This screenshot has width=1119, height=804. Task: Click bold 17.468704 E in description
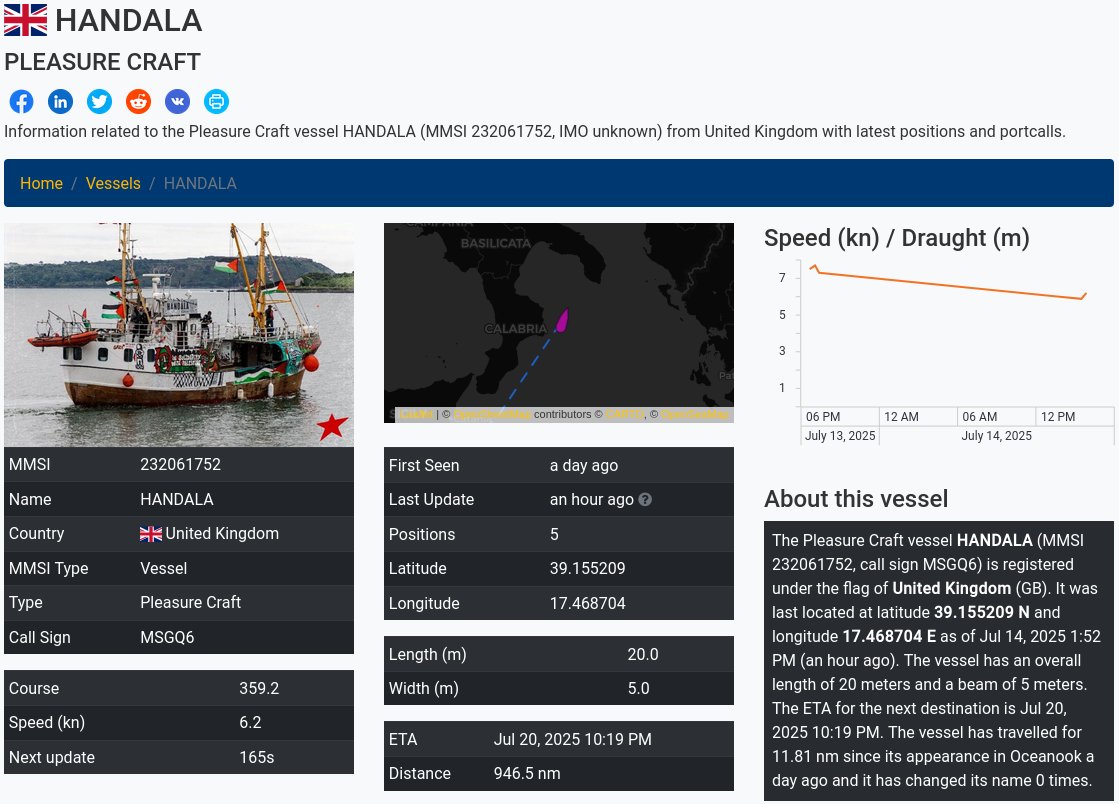[889, 636]
